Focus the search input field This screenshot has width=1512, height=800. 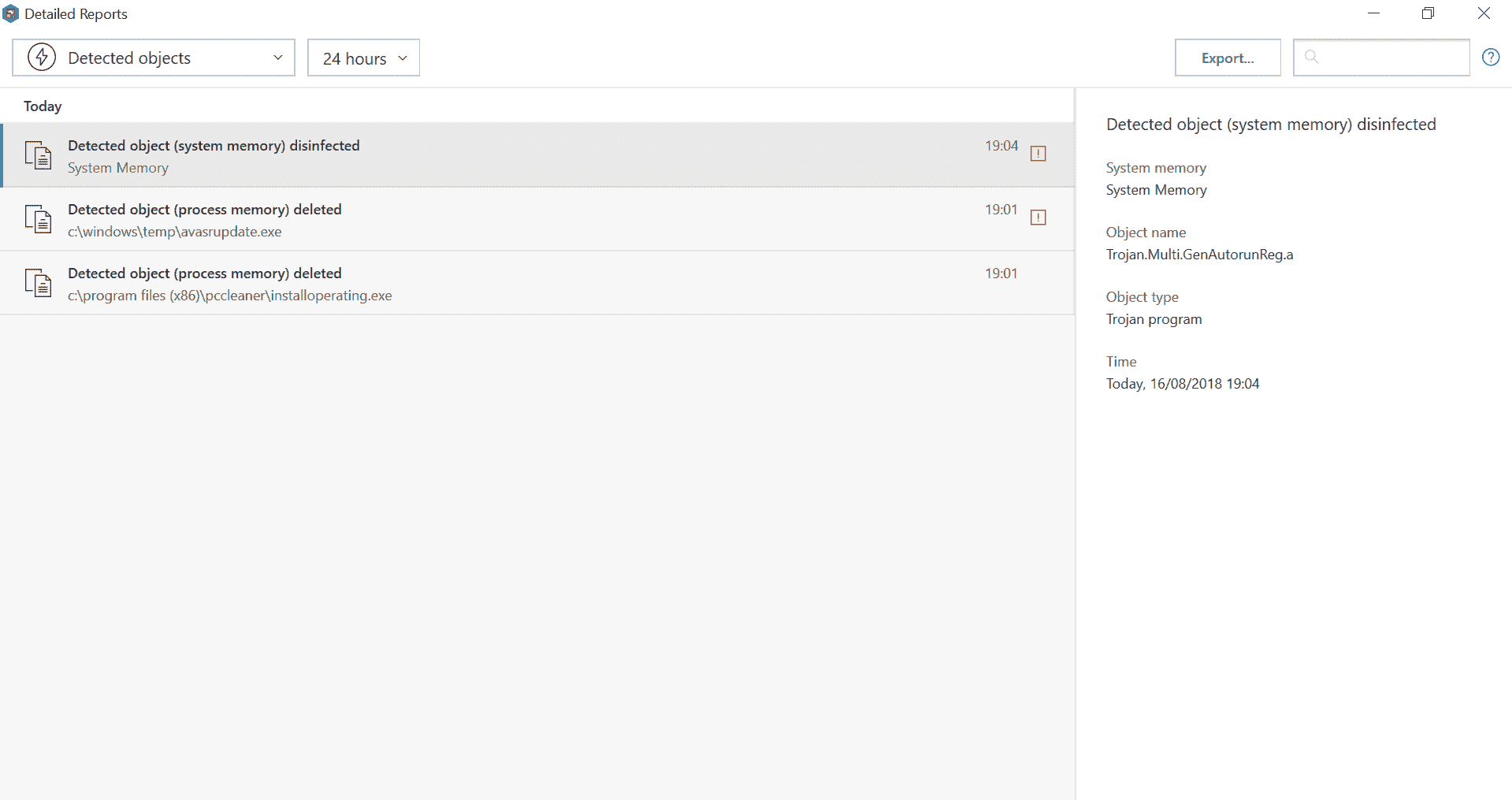pos(1391,58)
